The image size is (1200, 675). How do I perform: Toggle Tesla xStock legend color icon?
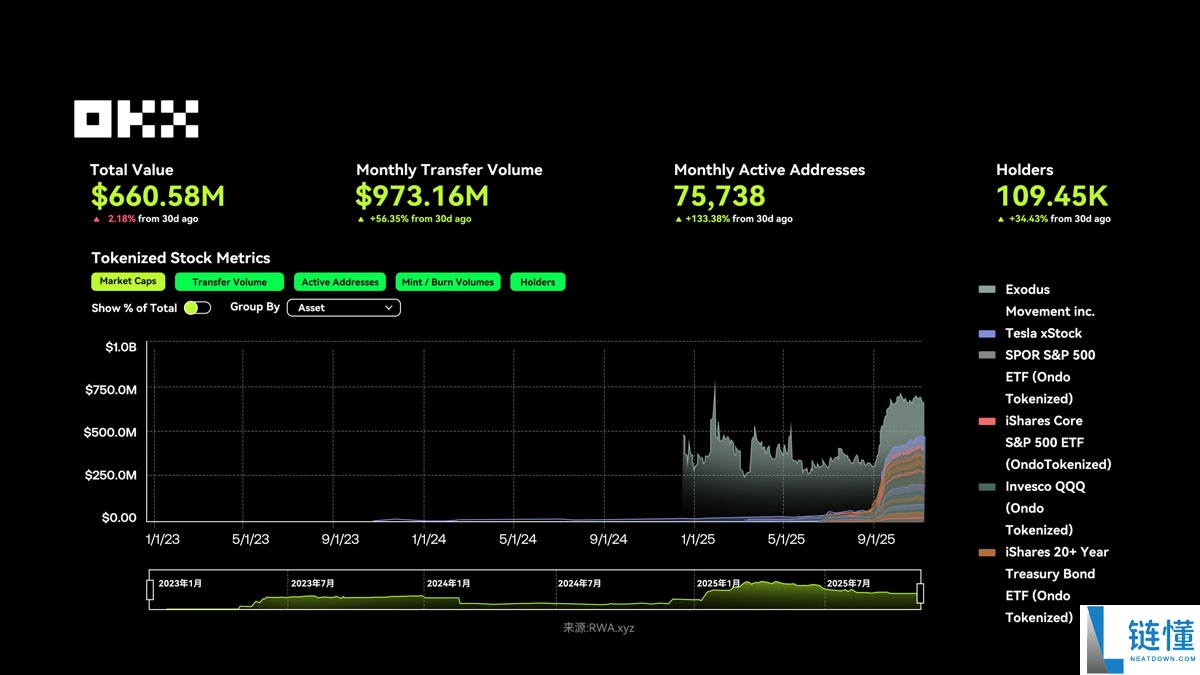pos(987,334)
